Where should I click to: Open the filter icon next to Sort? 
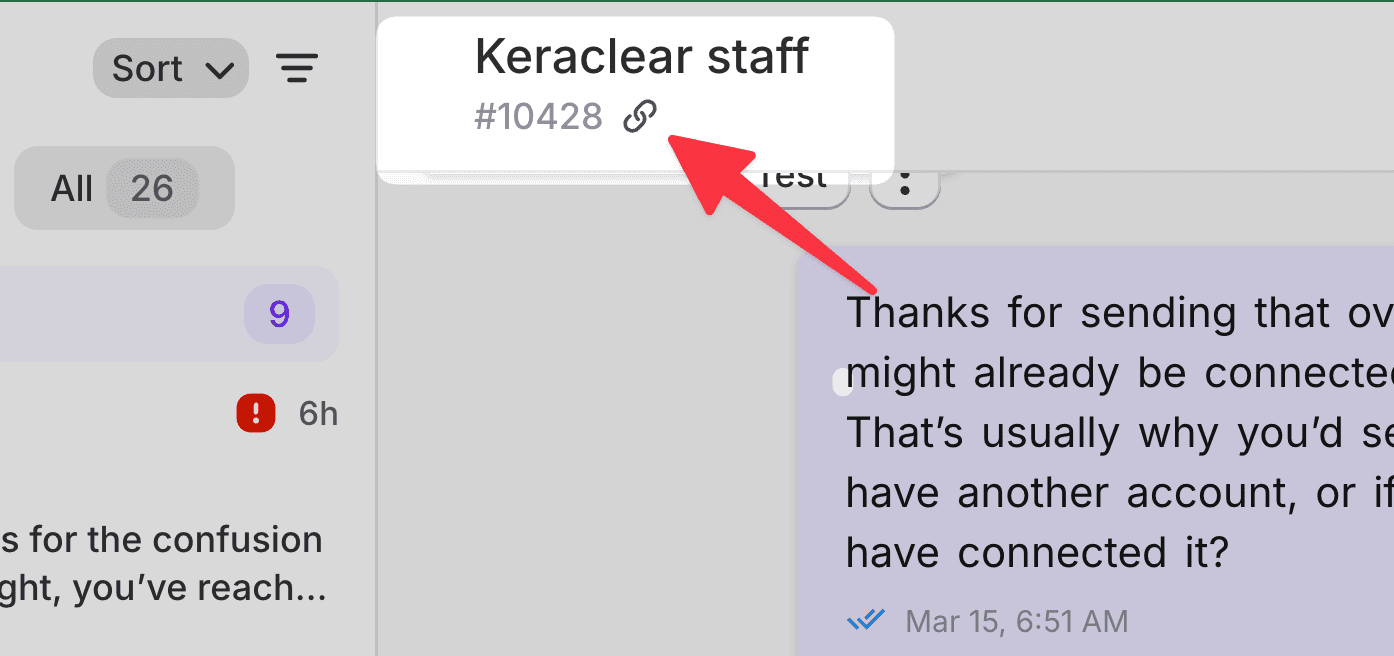pos(297,68)
